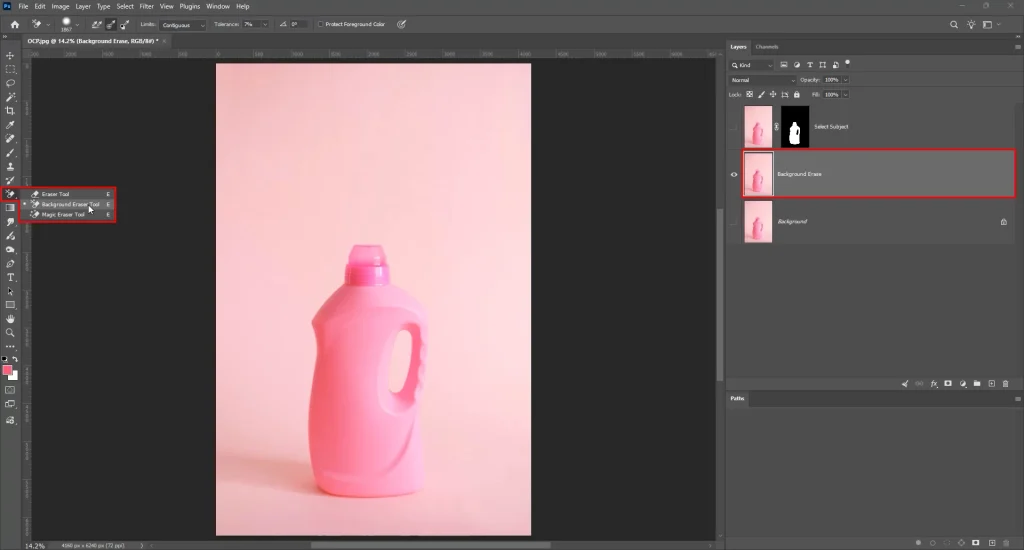Toggle the layer filter on/off switch
1024x550 pixels.
tap(848, 63)
